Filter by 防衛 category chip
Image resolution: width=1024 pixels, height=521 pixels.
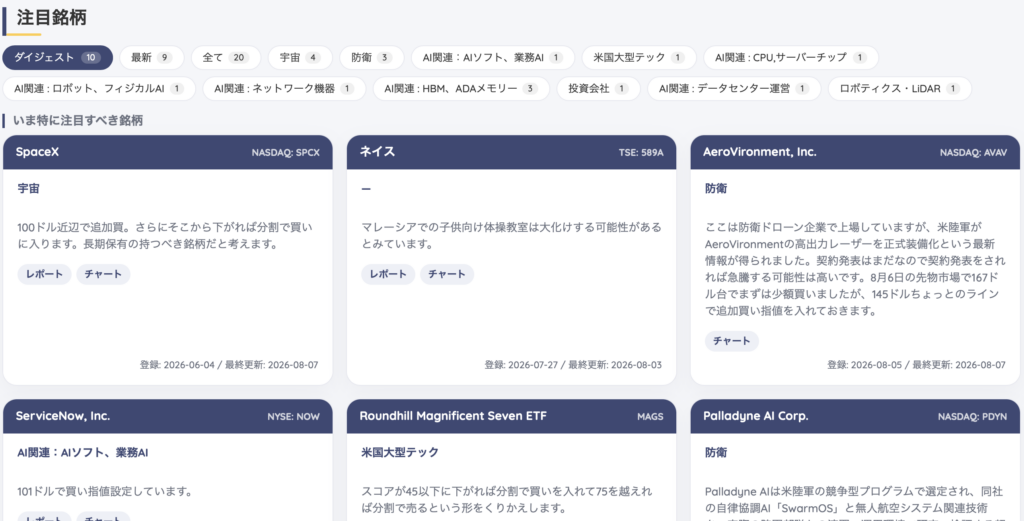(x=371, y=57)
